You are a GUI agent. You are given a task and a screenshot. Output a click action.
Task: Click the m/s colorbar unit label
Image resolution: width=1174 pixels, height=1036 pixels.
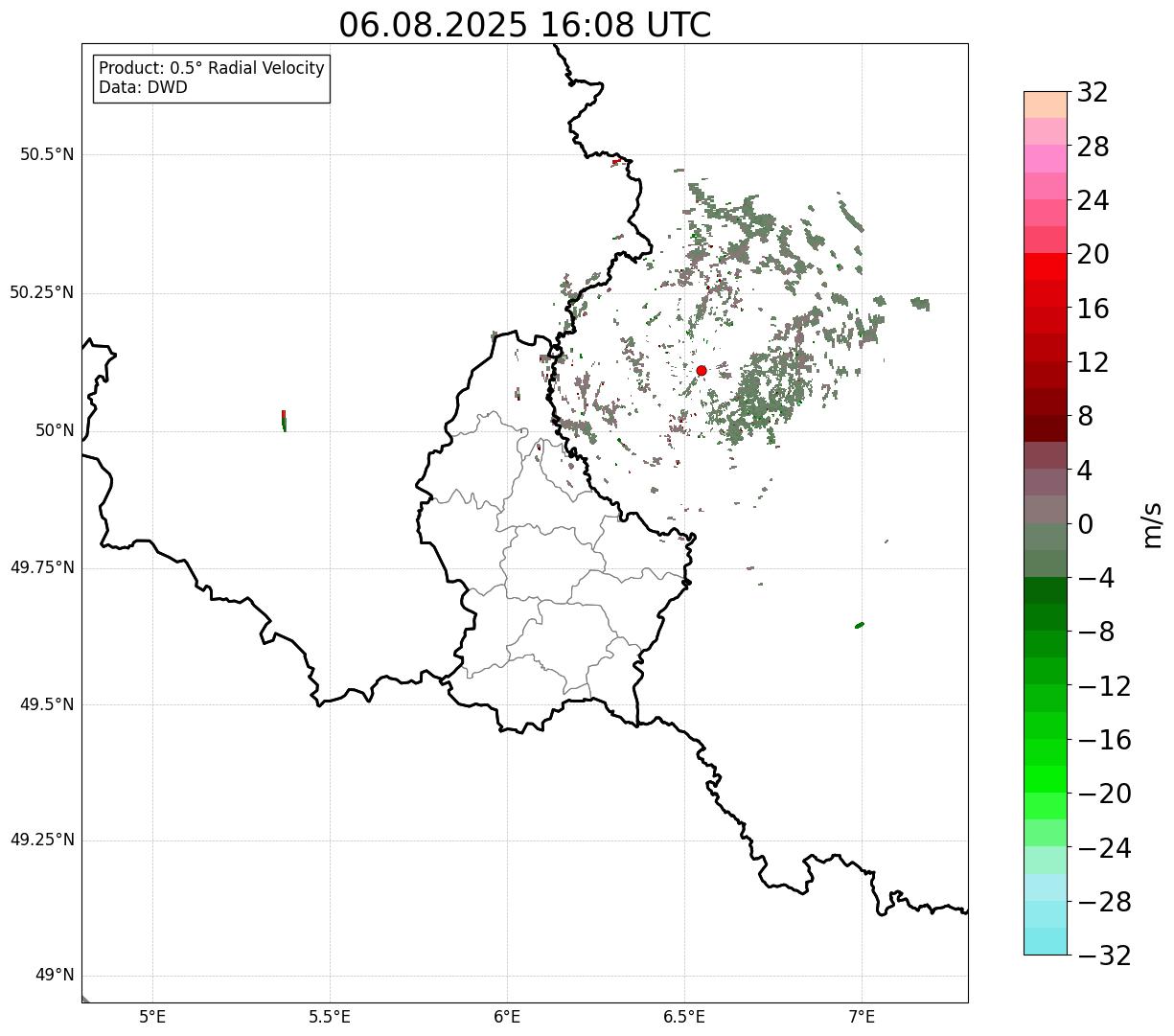pyautogui.click(x=1151, y=523)
